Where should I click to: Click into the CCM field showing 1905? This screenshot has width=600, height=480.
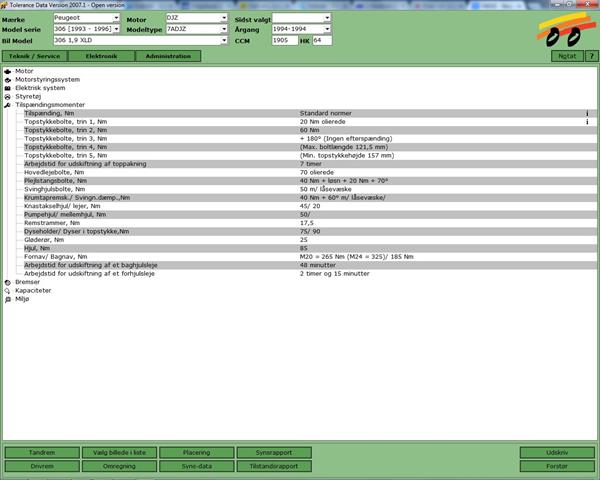pos(283,41)
